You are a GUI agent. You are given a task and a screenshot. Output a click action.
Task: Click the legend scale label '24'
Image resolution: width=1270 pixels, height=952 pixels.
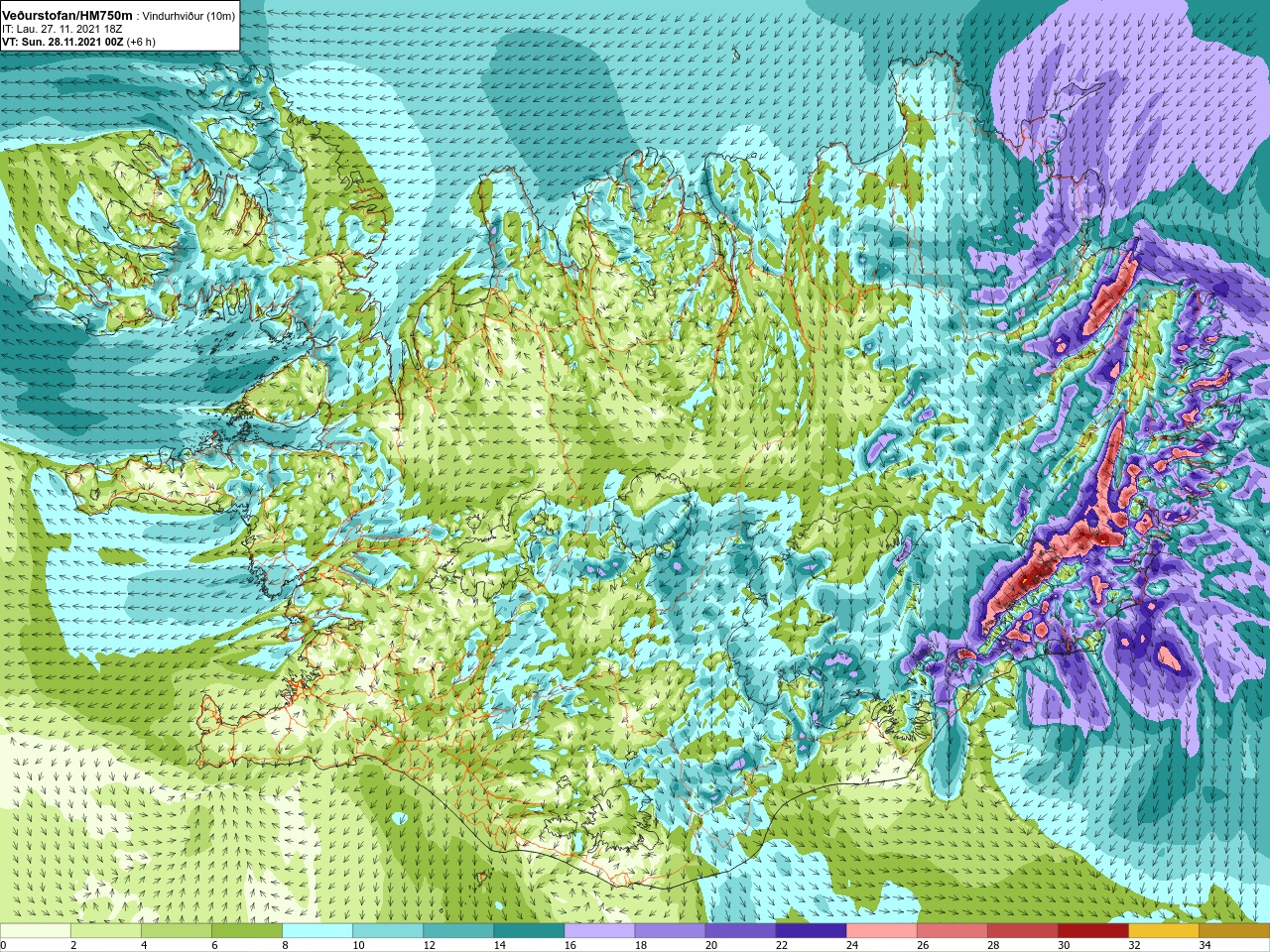pos(851,945)
